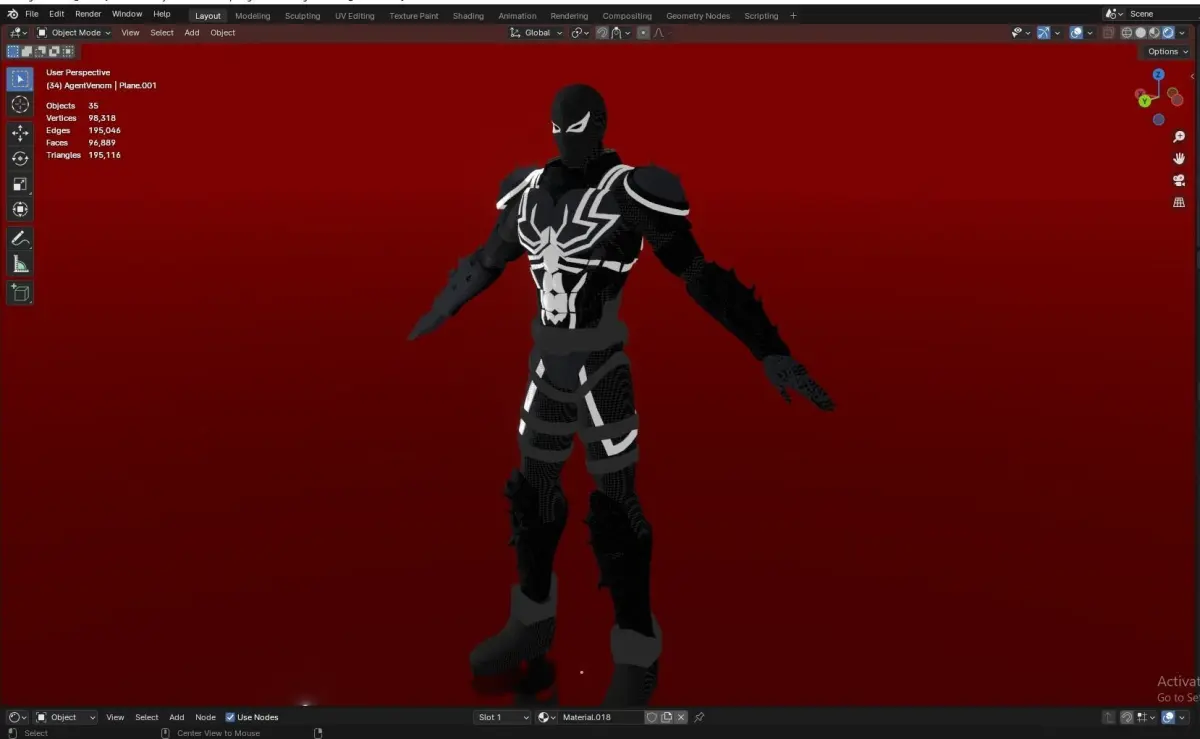Select the Annotate tool
Viewport: 1200px width, 739px height.
tap(20, 239)
